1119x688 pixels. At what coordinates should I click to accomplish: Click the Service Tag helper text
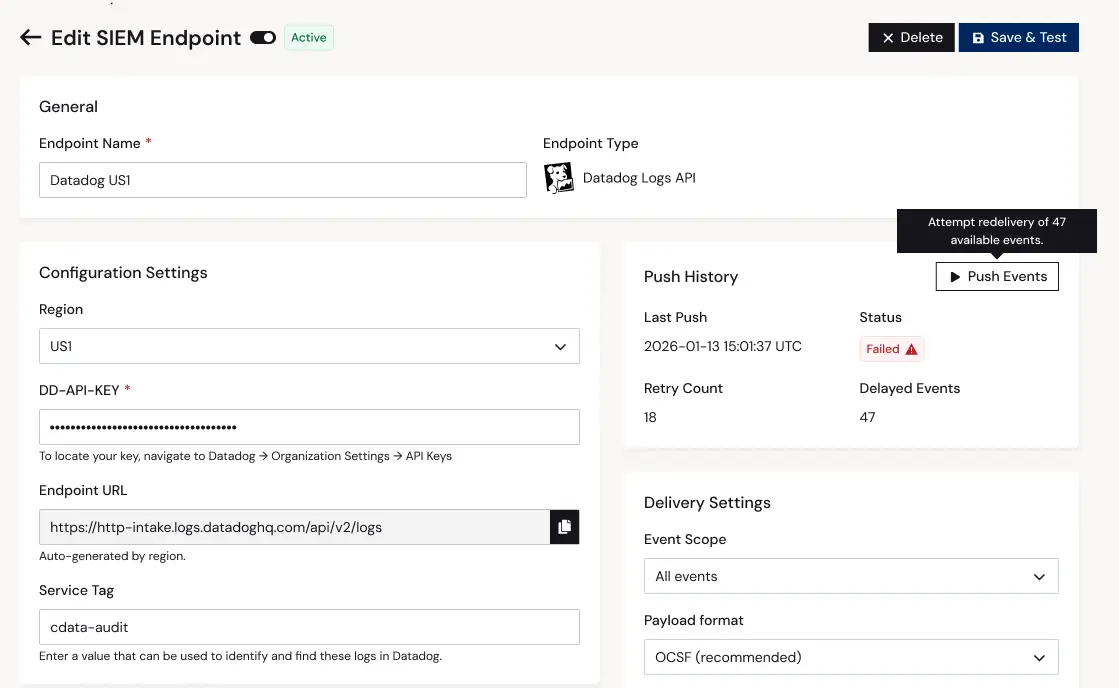240,656
